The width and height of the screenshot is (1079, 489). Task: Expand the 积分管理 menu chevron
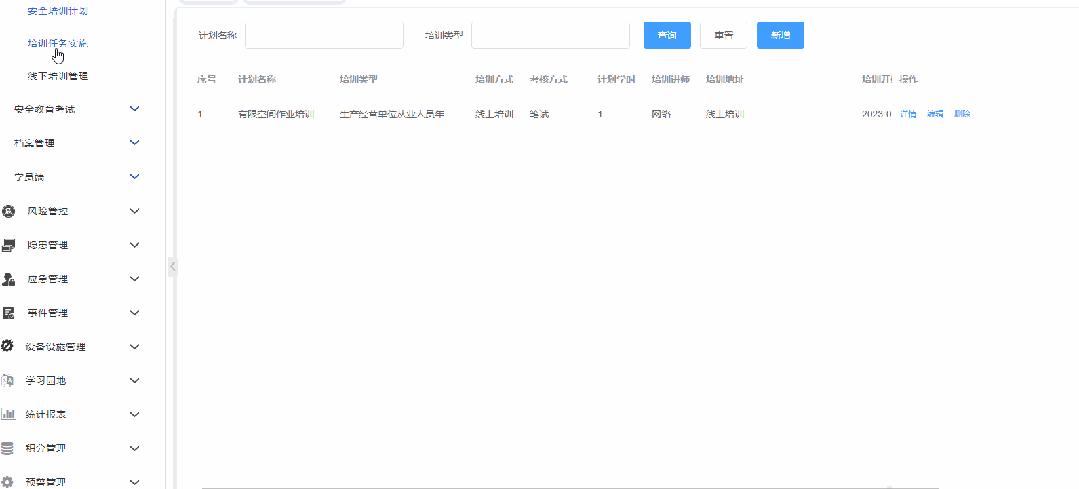[x=135, y=448]
